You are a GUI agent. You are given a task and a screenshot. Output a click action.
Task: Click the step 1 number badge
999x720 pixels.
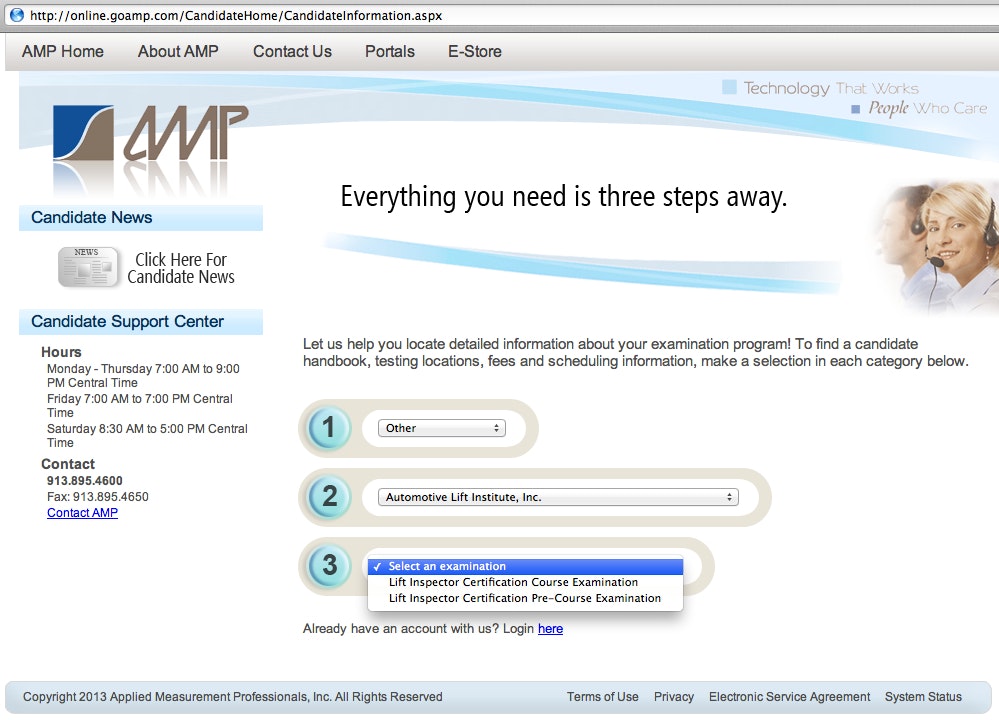pos(329,428)
